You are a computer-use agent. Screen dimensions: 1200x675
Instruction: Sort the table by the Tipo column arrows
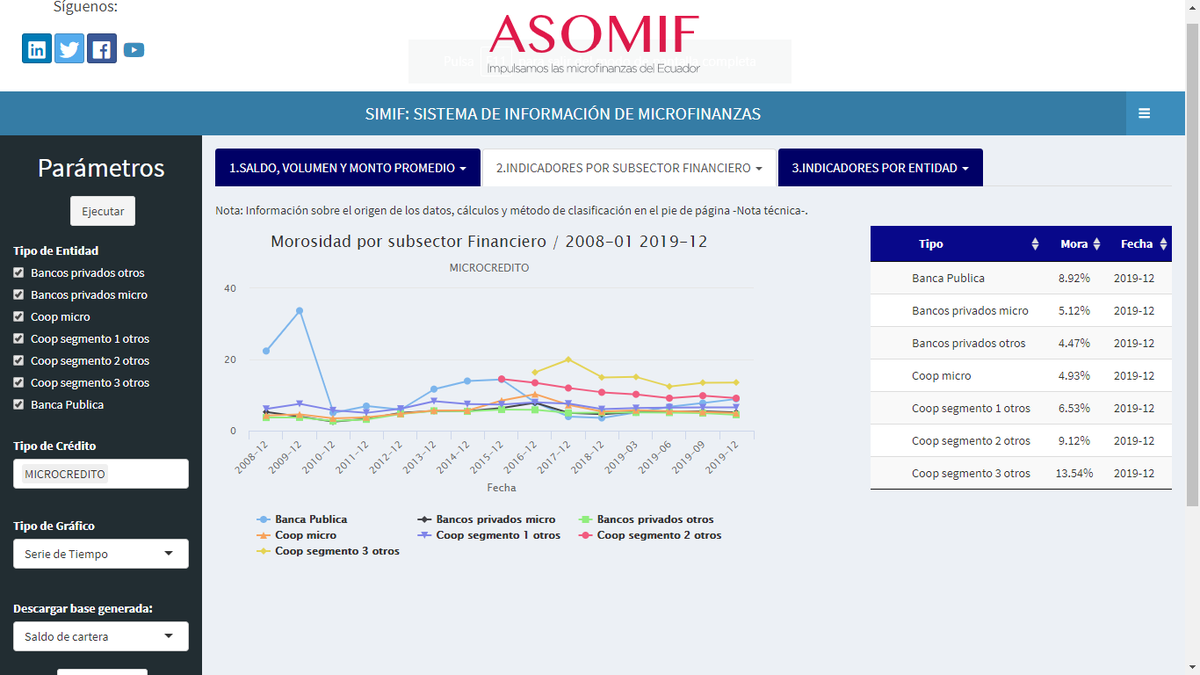pyautogui.click(x=1035, y=244)
